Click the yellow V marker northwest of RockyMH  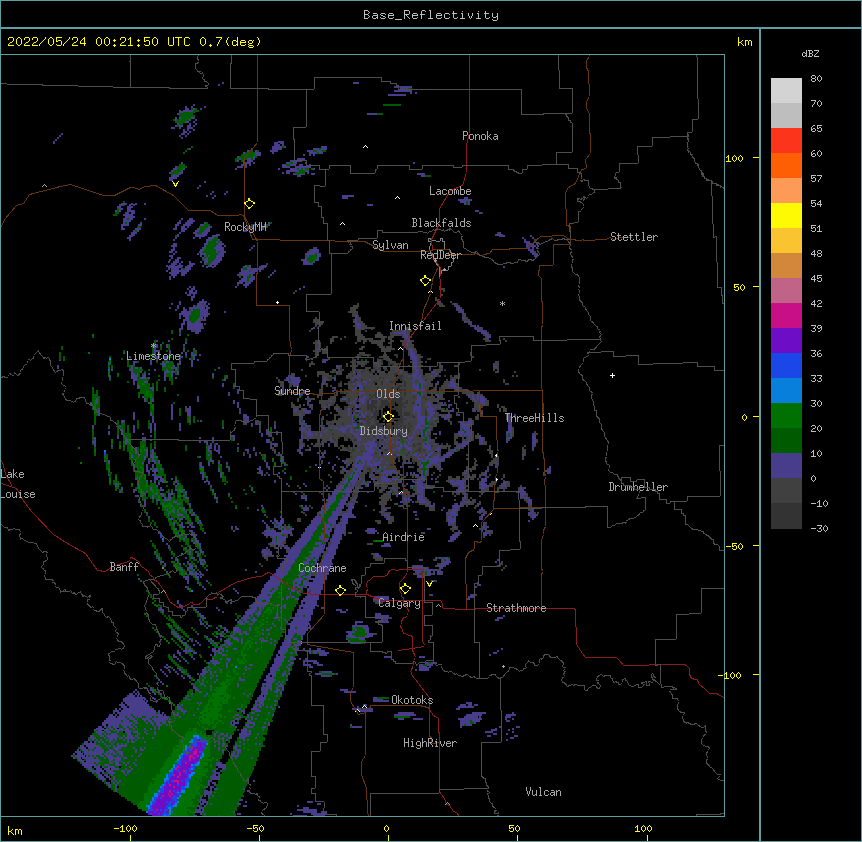pos(175,184)
